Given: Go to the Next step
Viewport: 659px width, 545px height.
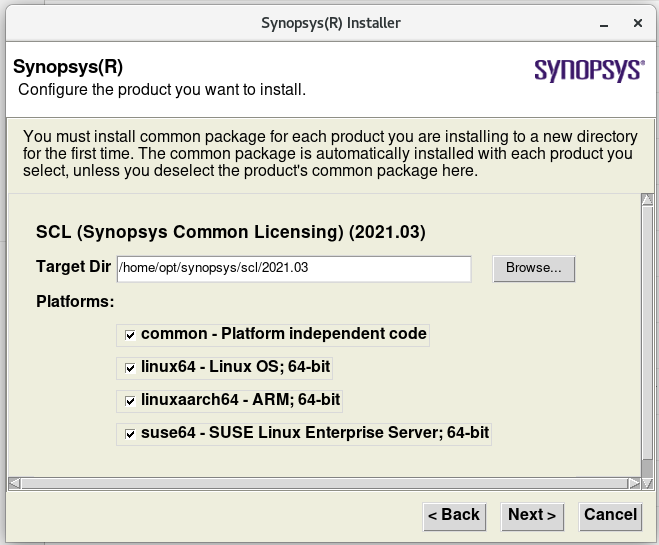Looking at the screenshot, I should (532, 516).
